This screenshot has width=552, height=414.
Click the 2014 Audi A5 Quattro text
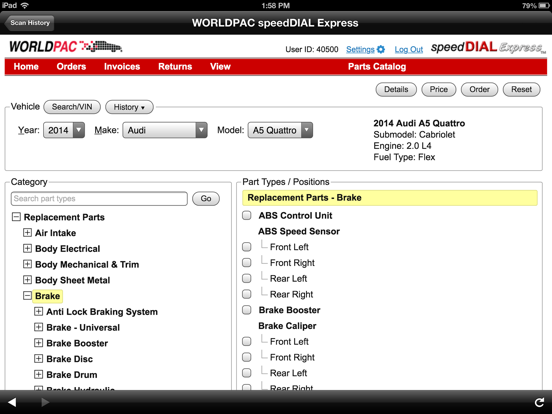point(419,123)
